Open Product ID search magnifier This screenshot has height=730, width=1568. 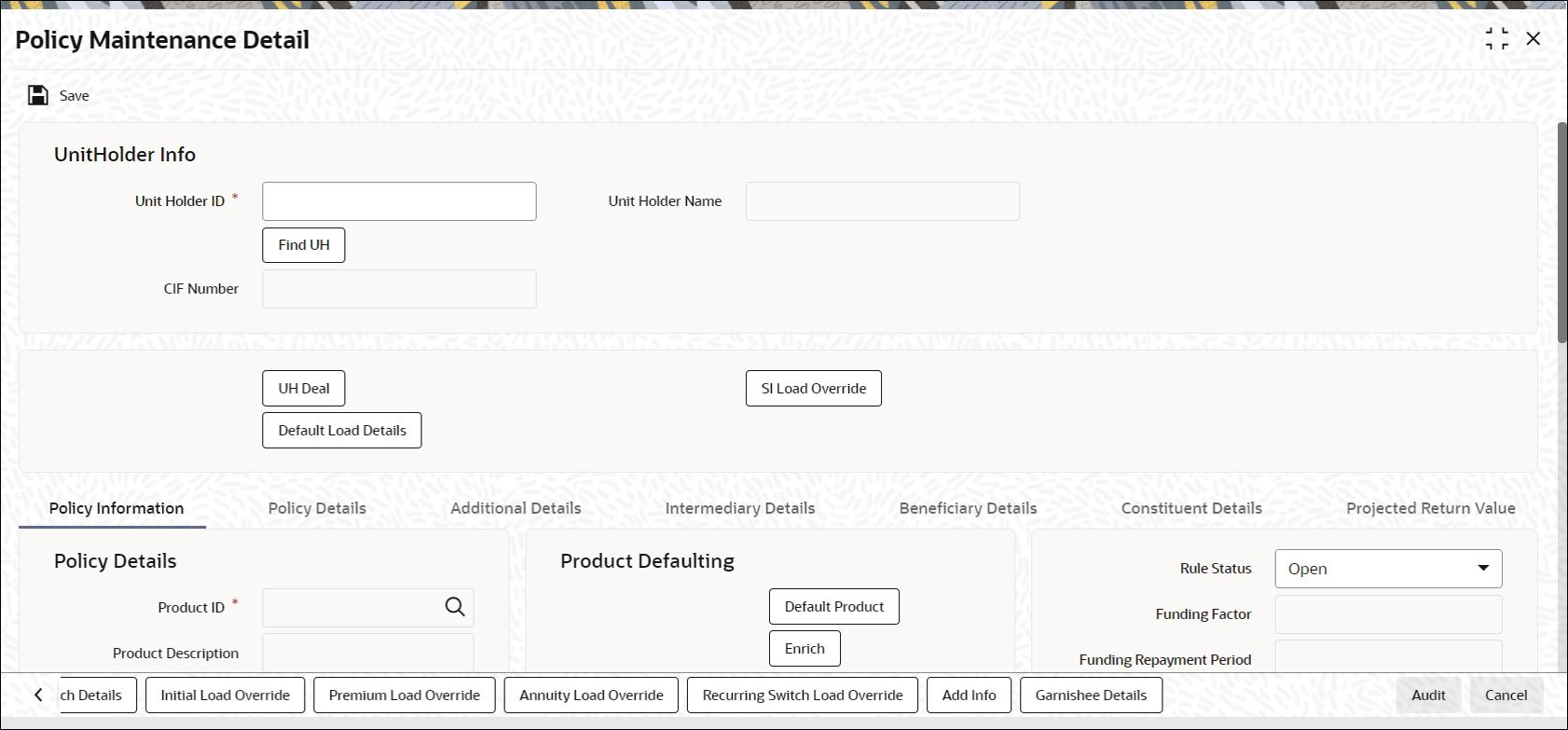click(x=455, y=607)
